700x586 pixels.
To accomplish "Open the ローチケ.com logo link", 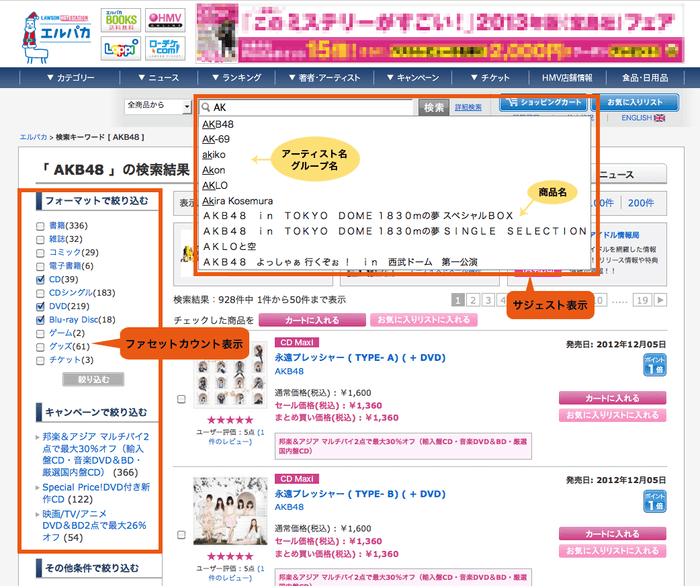I will 165,48.
